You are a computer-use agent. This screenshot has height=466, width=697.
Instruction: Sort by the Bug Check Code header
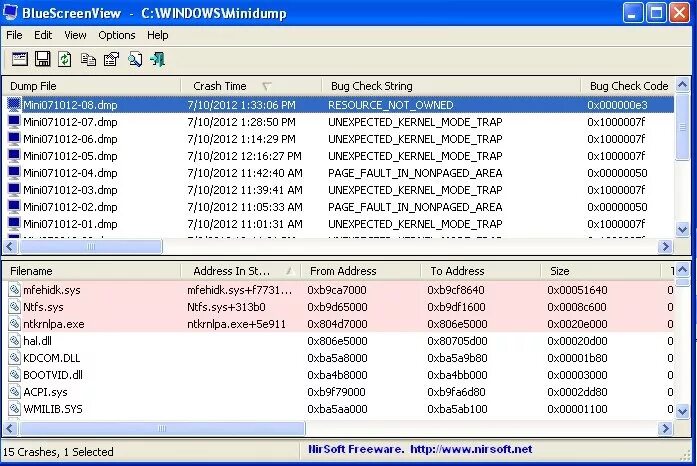tap(628, 86)
